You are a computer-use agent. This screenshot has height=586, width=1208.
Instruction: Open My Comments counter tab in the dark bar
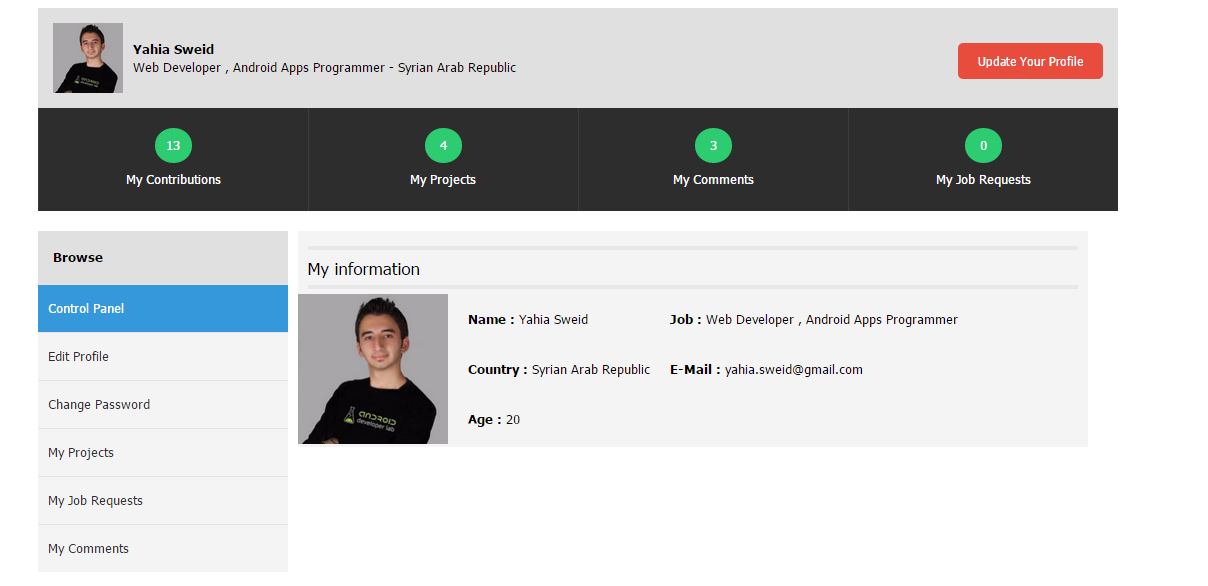click(x=713, y=160)
